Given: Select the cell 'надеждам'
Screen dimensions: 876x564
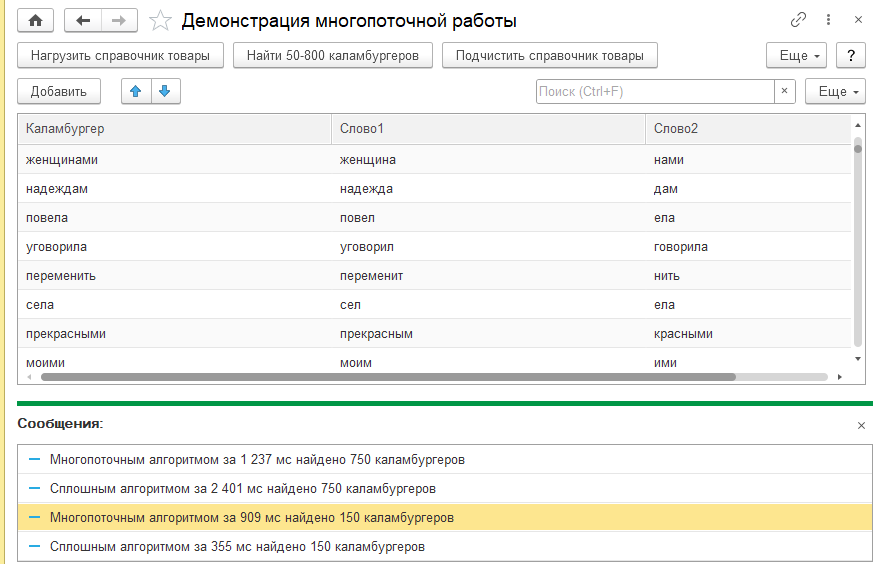Looking at the screenshot, I should 175,189.
